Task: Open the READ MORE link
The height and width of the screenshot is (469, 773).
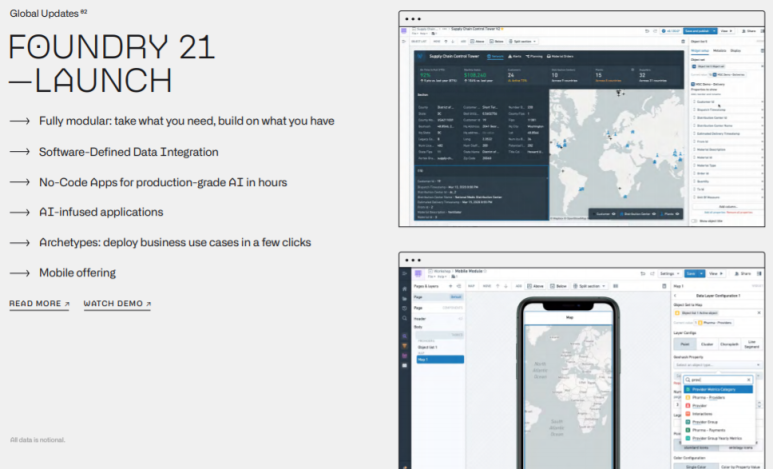Action: 39,304
